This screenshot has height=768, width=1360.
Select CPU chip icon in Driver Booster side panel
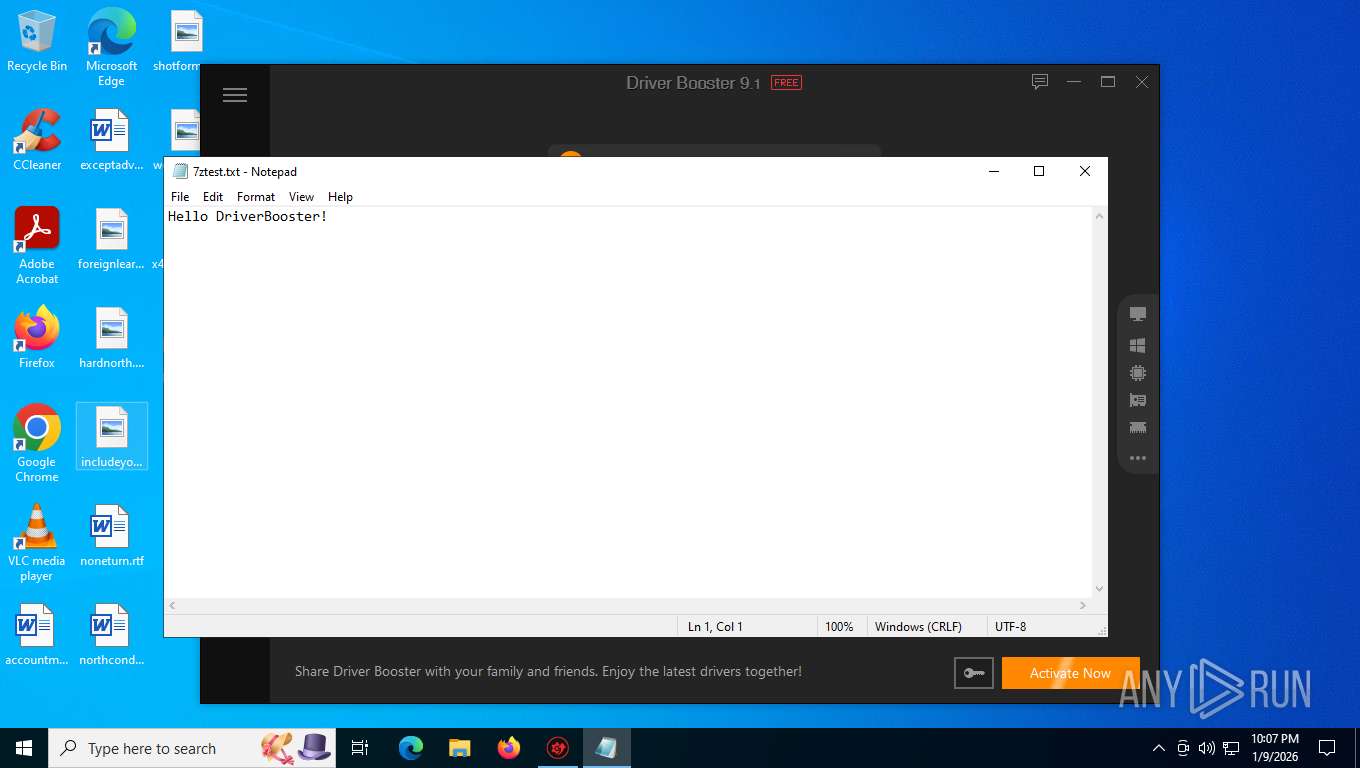click(x=1137, y=373)
